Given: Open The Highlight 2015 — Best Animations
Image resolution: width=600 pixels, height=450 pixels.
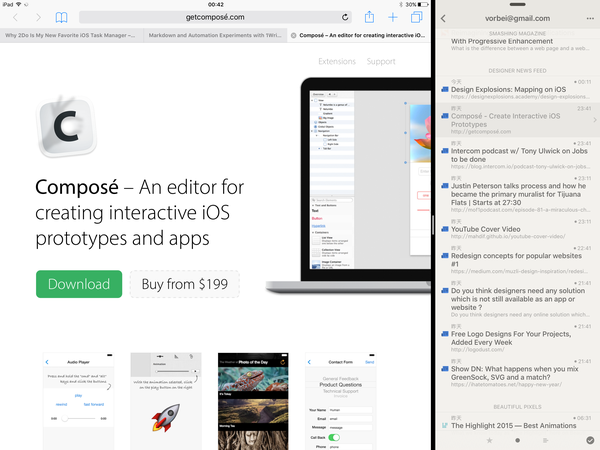Looking at the screenshot, I should click(x=517, y=422).
